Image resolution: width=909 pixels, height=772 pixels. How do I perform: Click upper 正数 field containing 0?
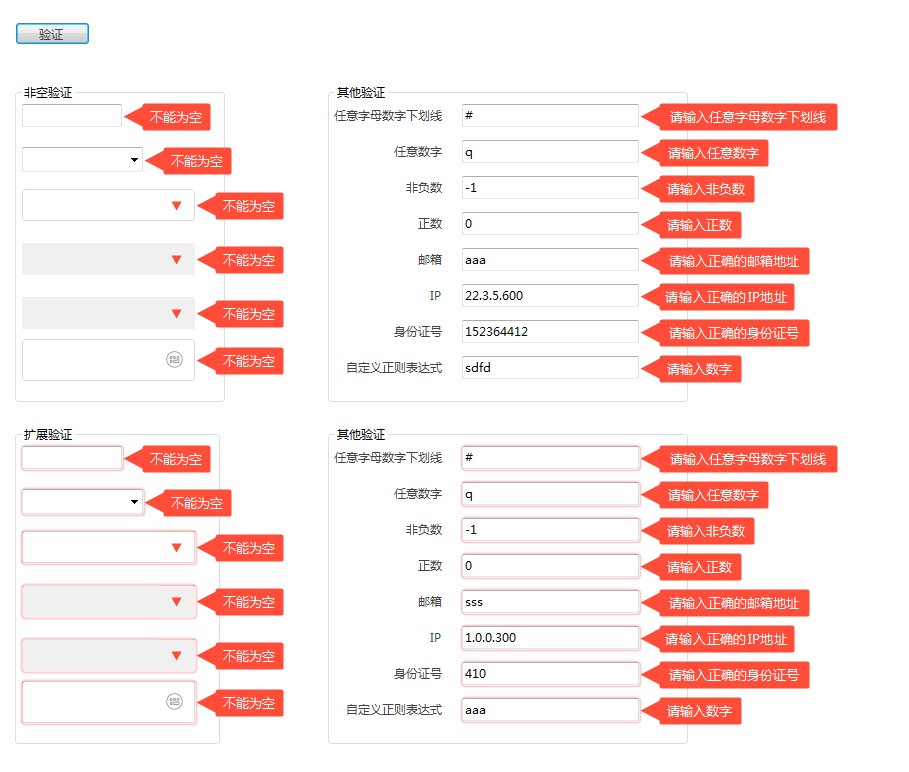pyautogui.click(x=550, y=224)
